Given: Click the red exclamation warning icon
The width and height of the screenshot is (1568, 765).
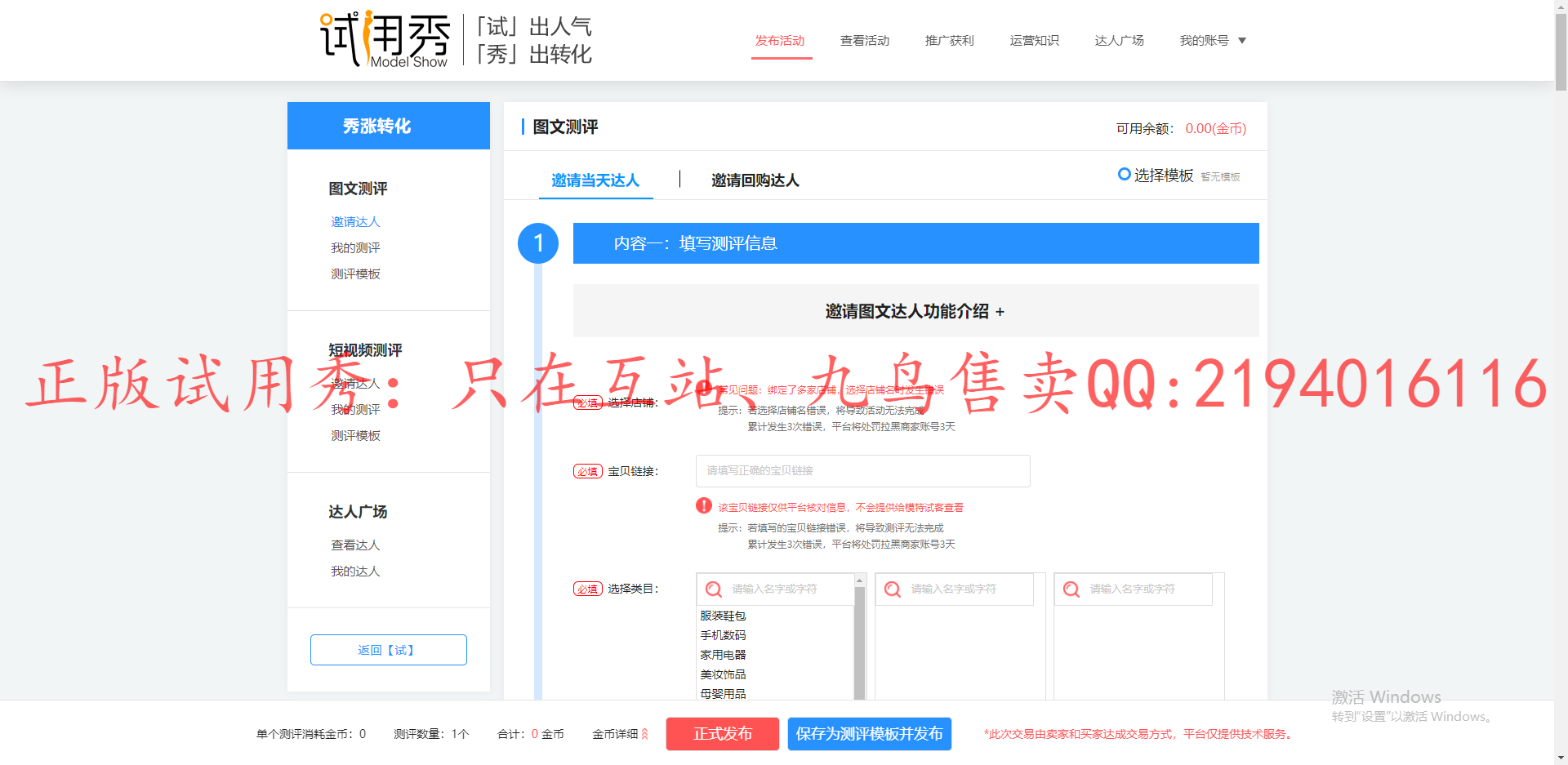Looking at the screenshot, I should [x=704, y=506].
